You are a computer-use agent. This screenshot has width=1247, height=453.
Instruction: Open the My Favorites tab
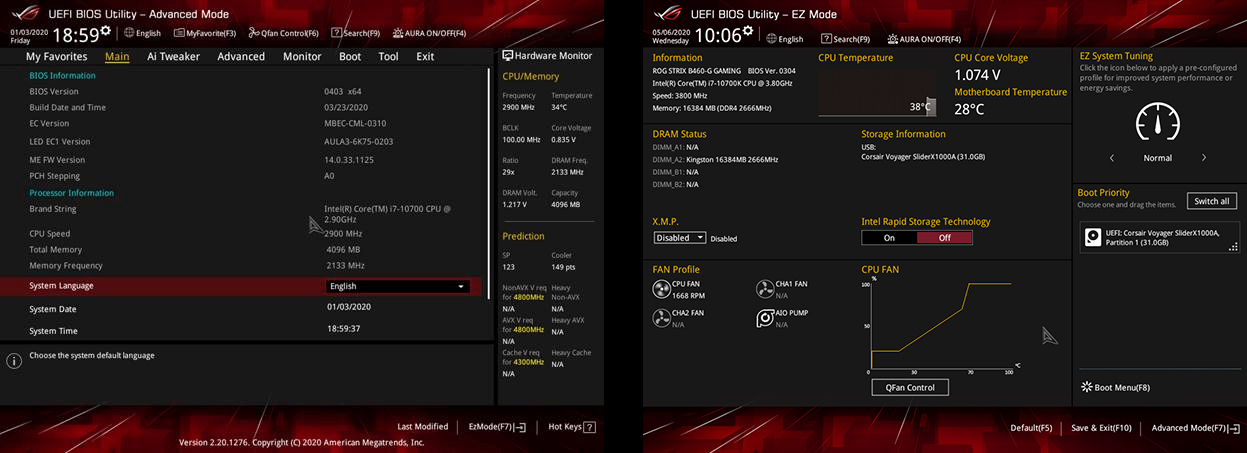[x=56, y=57]
